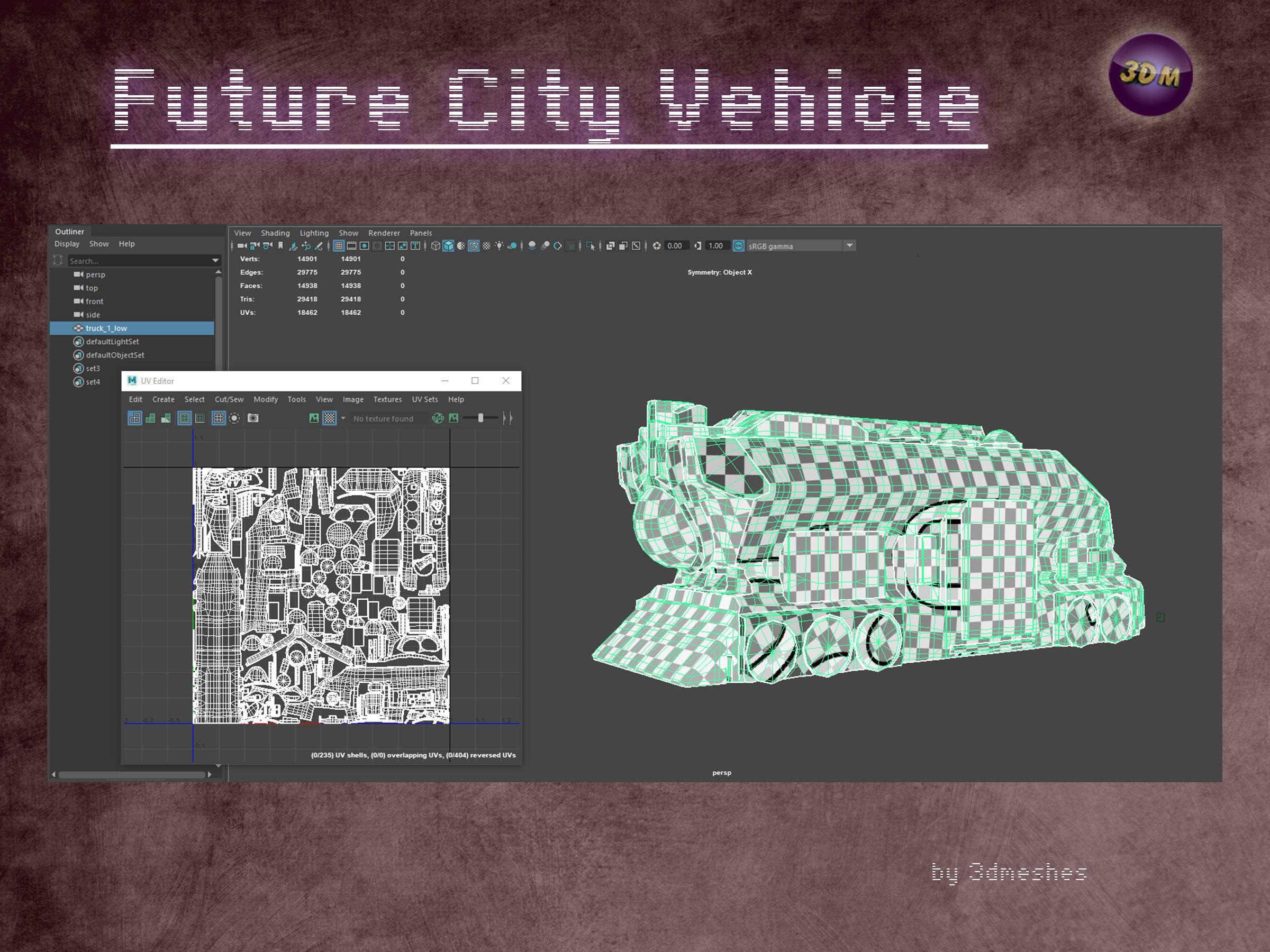
Task: Click the X-Ray Joints icon
Action: (x=636, y=245)
